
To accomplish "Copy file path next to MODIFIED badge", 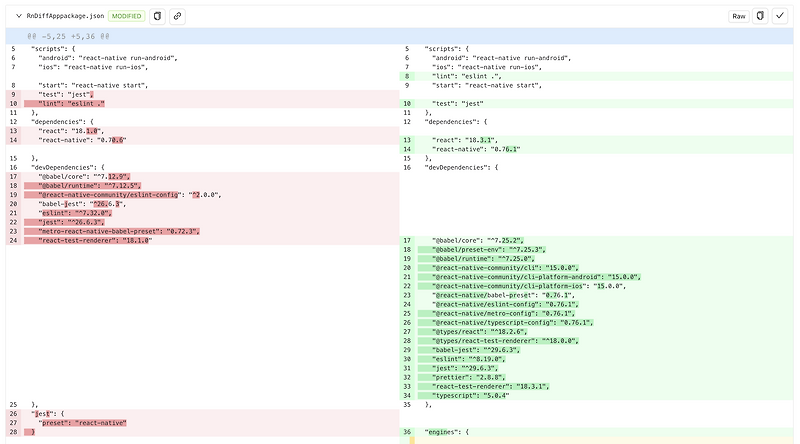I will [158, 16].
